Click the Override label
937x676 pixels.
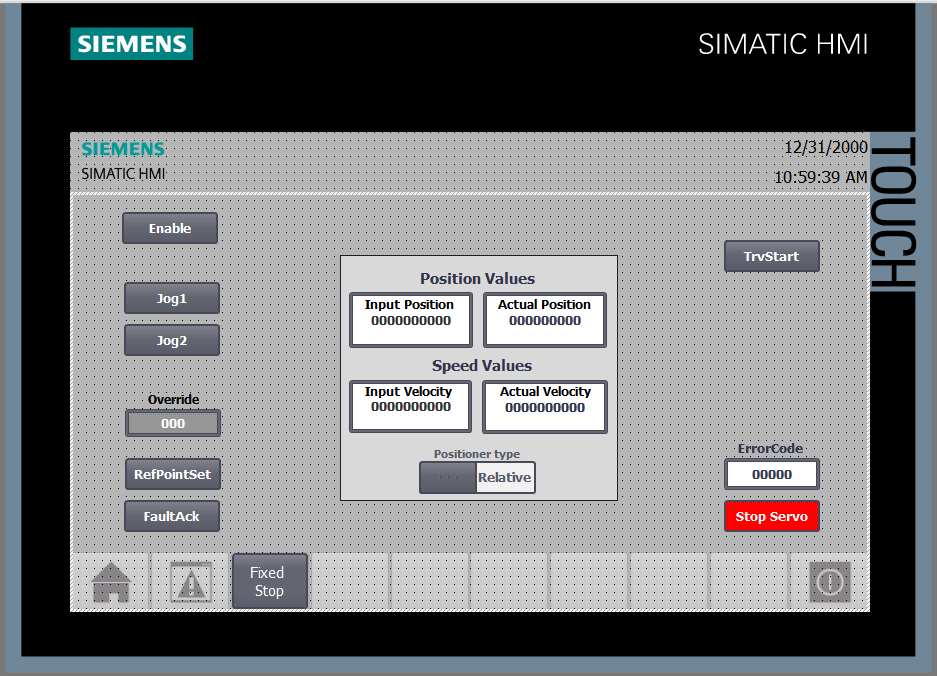(173, 399)
